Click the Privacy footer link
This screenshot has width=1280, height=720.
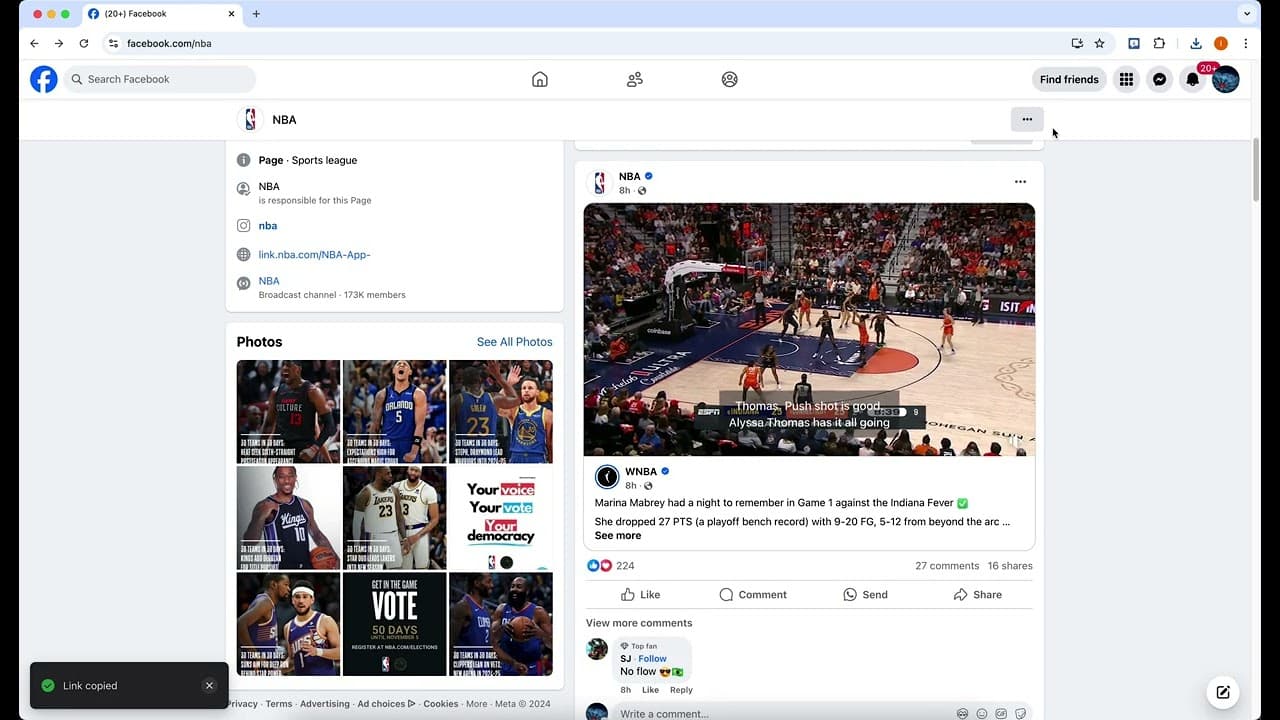(x=241, y=704)
